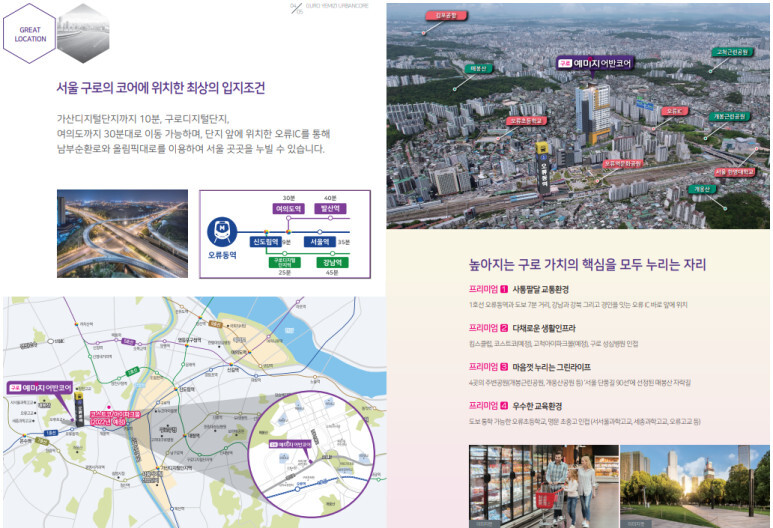Click the pink number 4 badge beside 우수한 교육환경

[x=504, y=406]
